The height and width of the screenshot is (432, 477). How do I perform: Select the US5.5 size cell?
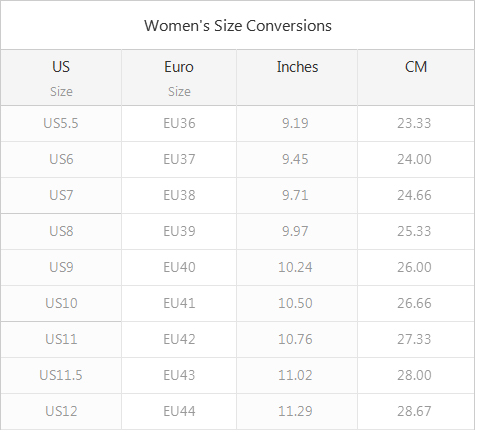pyautogui.click(x=61, y=124)
